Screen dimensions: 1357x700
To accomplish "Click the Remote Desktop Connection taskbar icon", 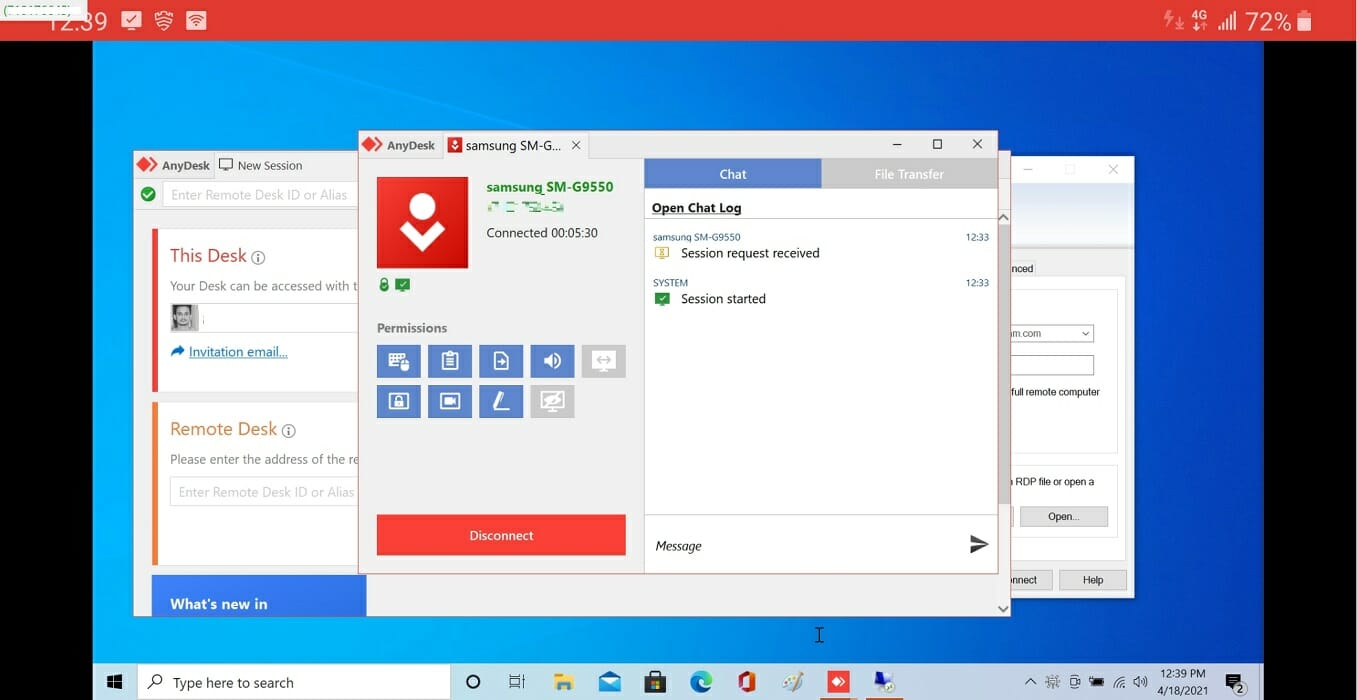I will coord(883,682).
